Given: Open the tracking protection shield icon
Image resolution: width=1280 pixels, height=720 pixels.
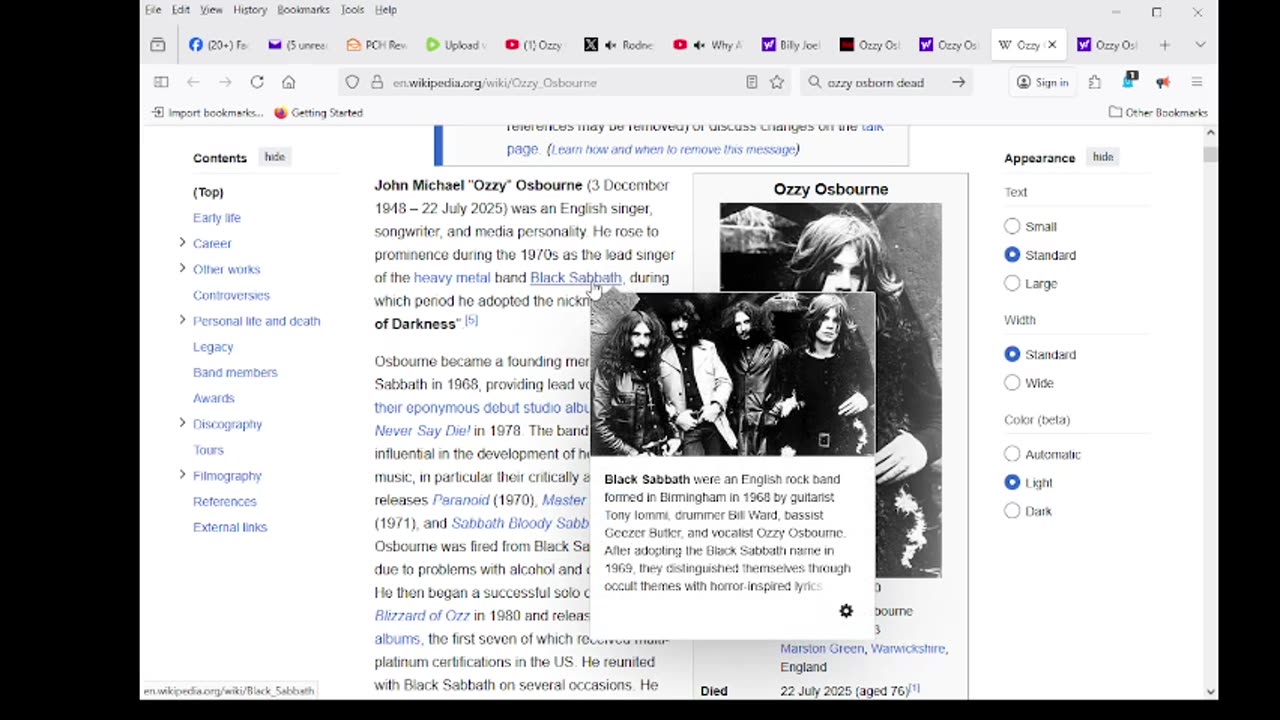Looking at the screenshot, I should coord(352,82).
